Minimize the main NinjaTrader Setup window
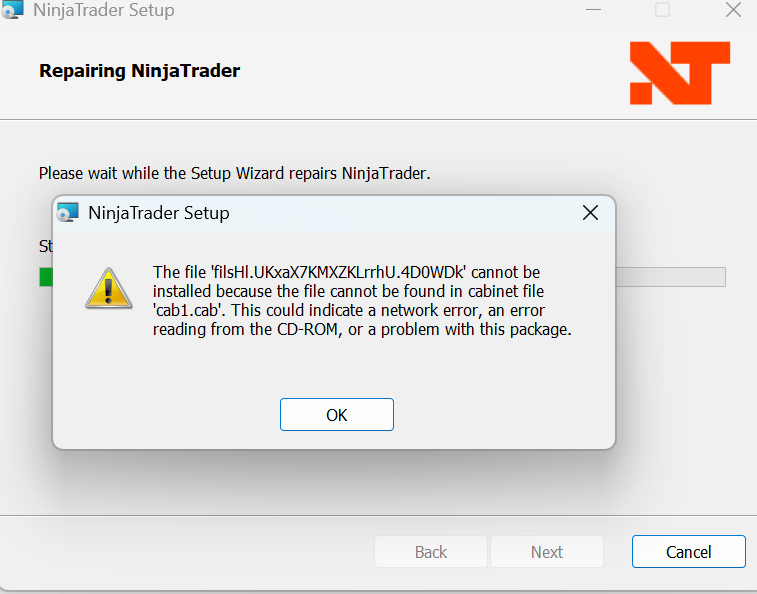This screenshot has width=757, height=594. (x=593, y=10)
